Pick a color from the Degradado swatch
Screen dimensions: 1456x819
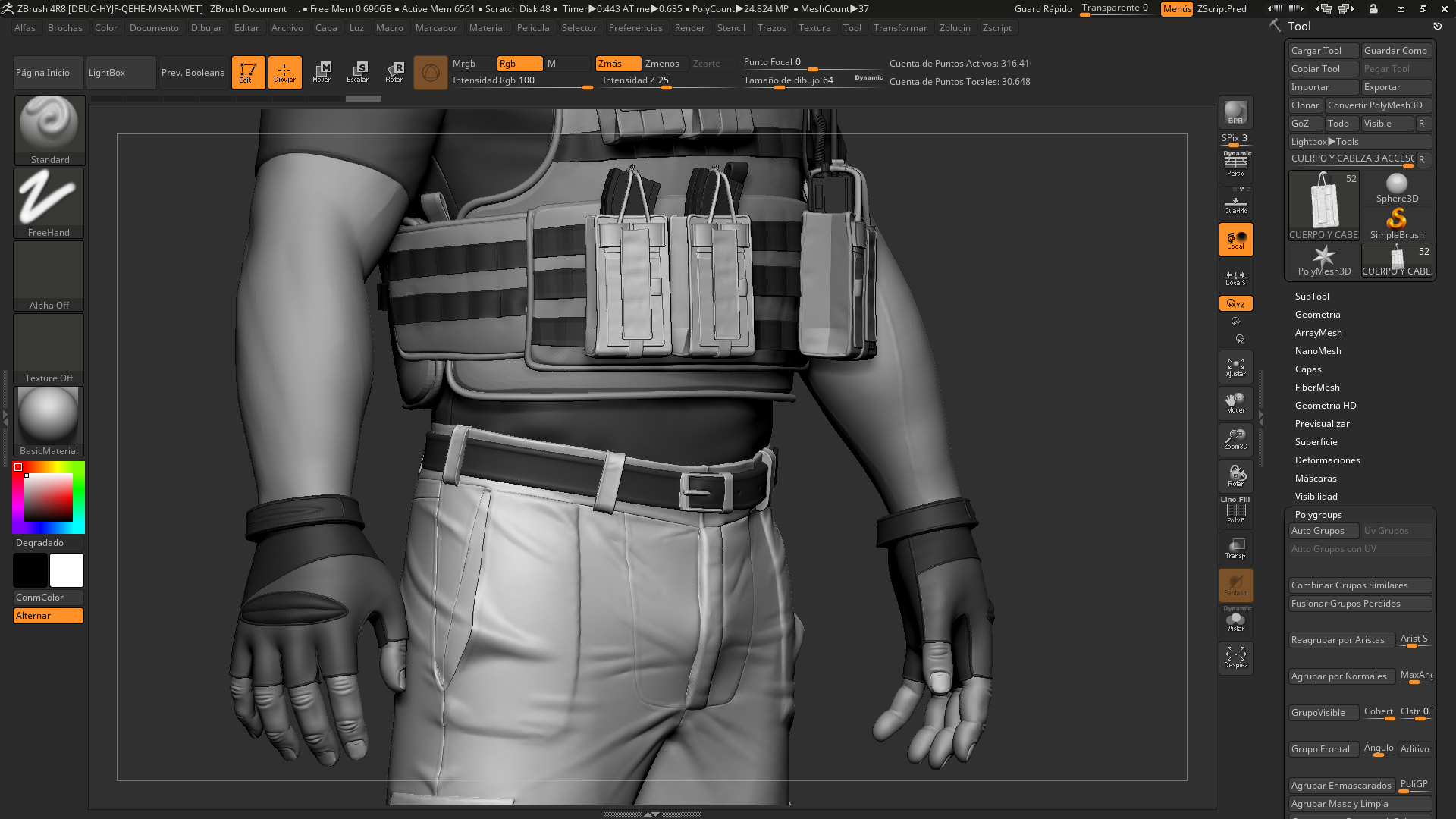(48, 497)
